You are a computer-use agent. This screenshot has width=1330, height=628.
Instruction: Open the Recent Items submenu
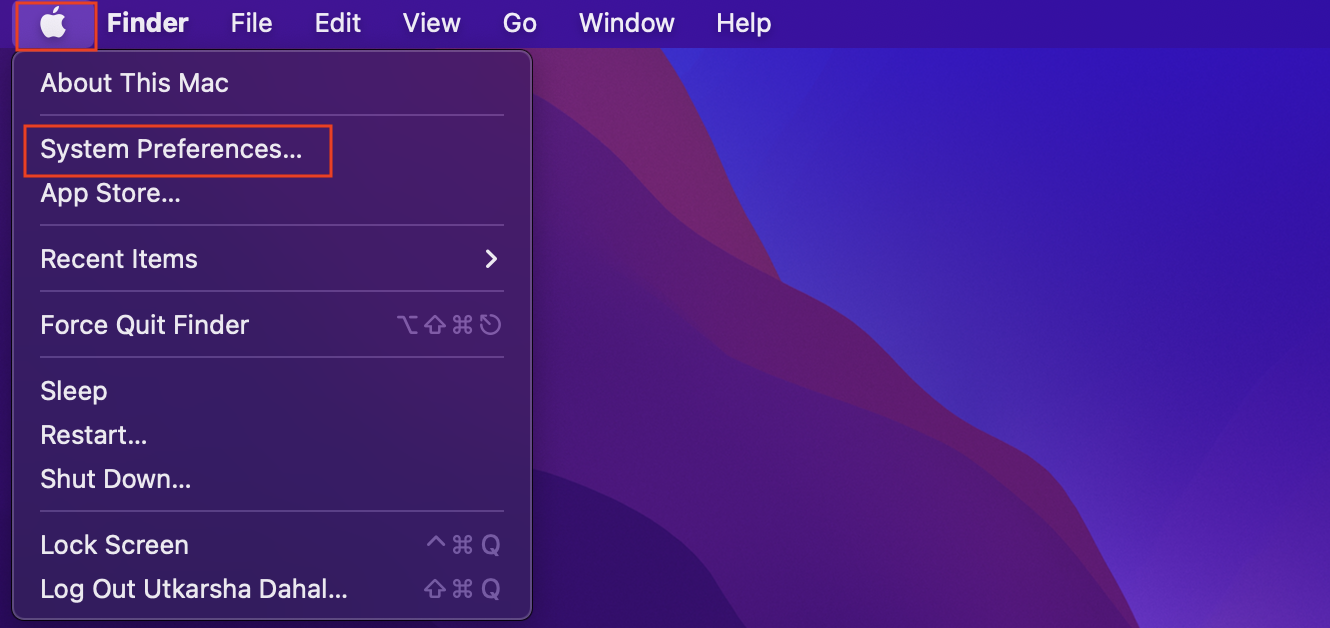pos(119,259)
